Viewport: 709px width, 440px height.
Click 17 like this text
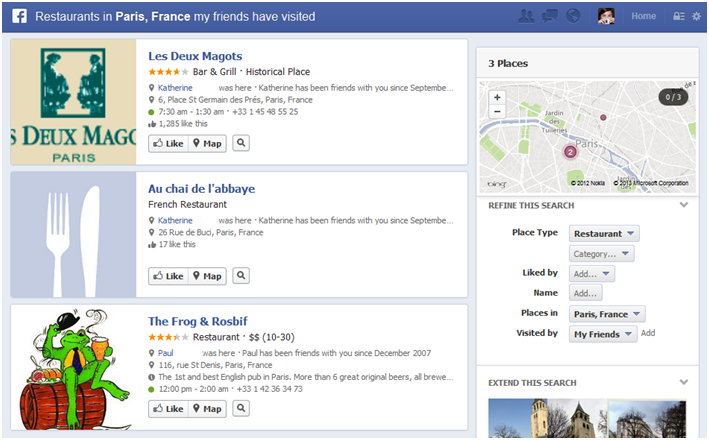point(177,244)
